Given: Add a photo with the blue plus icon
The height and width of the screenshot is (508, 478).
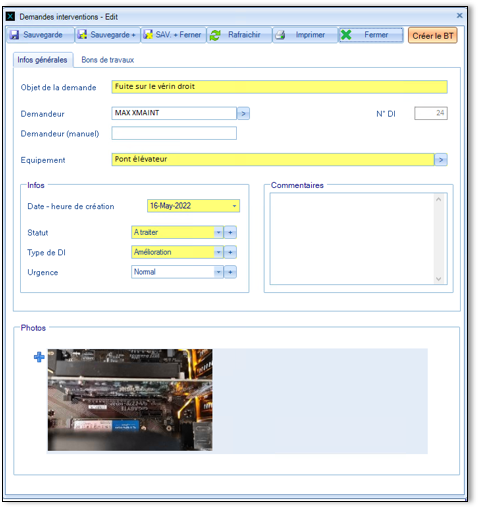Looking at the screenshot, I should click(39, 357).
